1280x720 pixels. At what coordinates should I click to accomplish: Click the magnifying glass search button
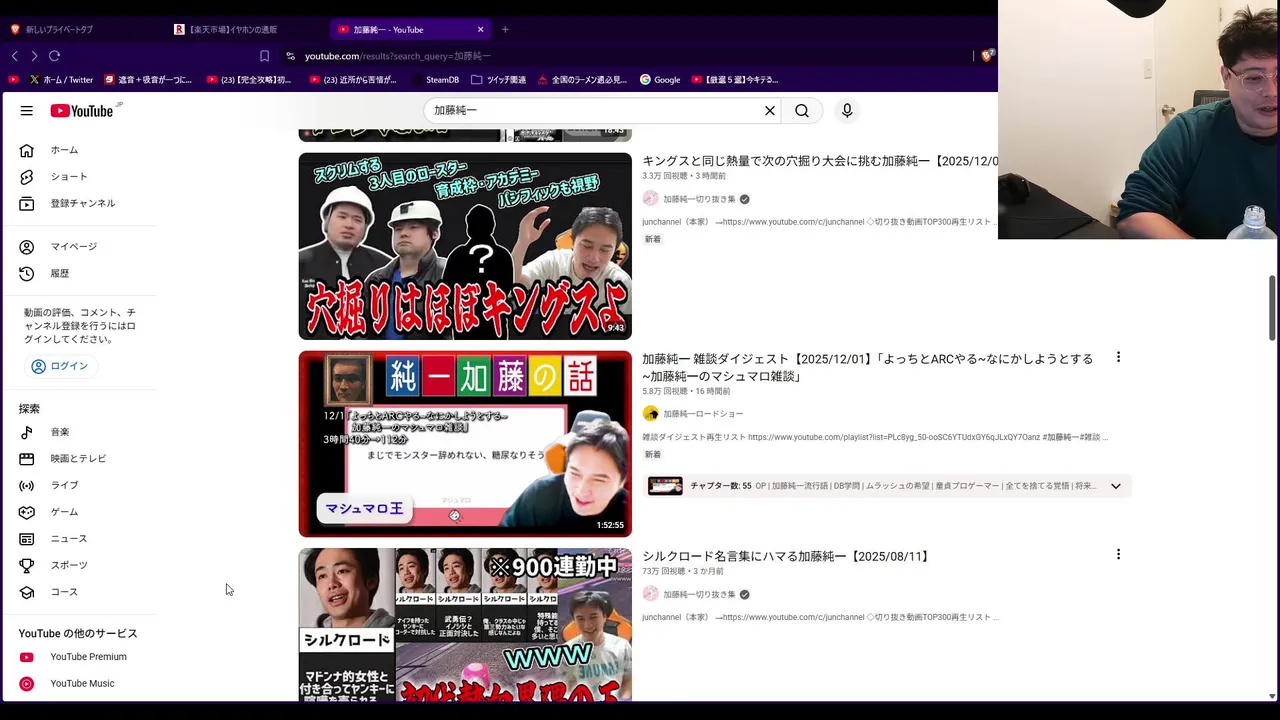802,111
